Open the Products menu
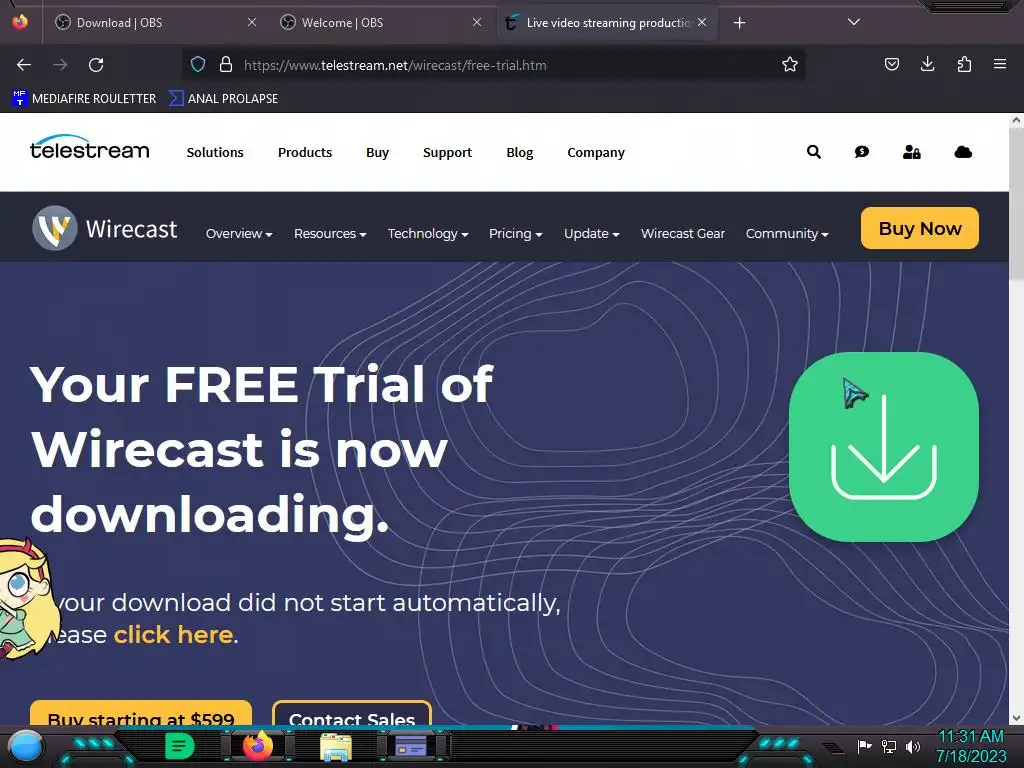This screenshot has width=1024, height=768. coord(305,152)
